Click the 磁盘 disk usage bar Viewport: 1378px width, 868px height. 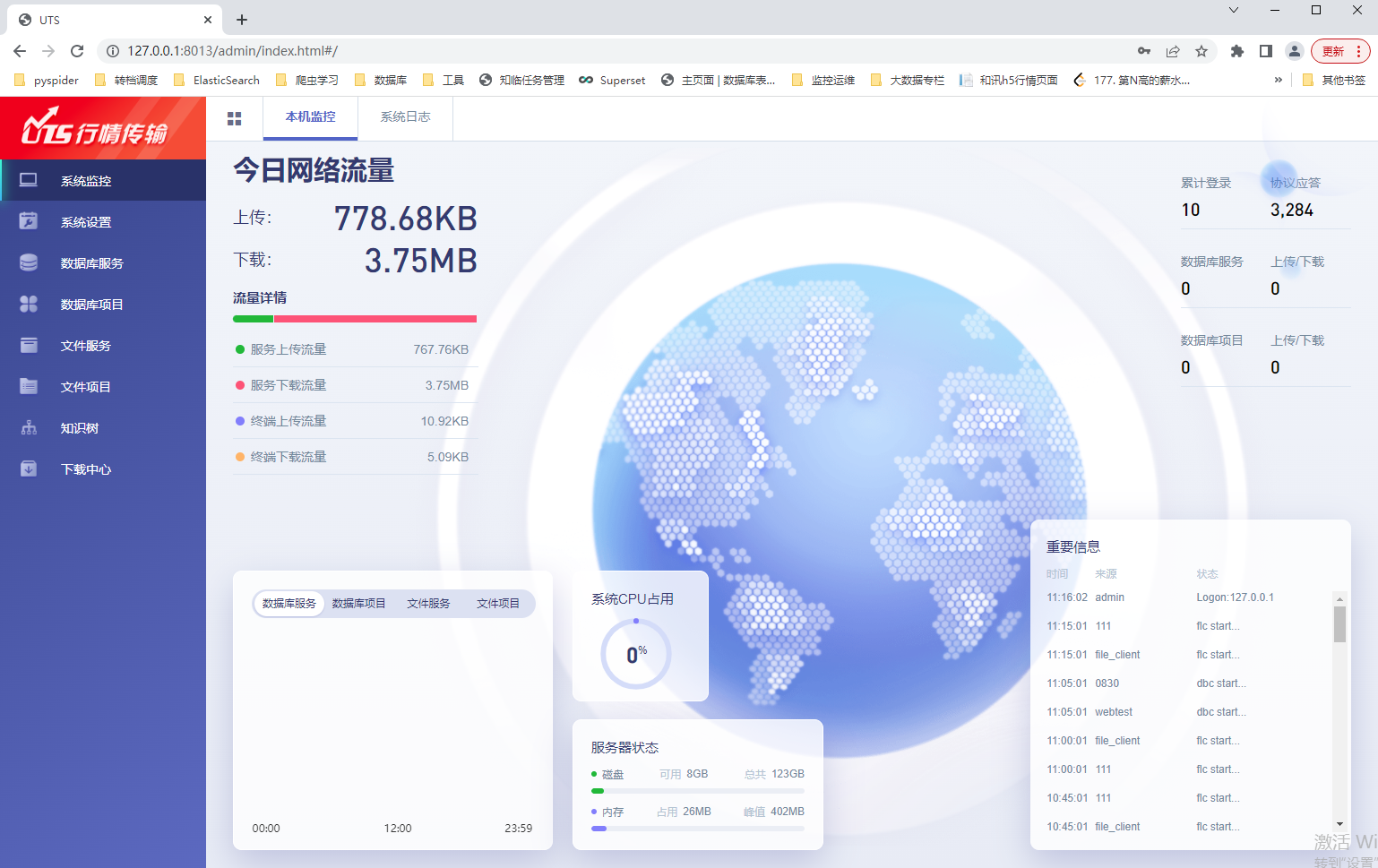point(698,791)
